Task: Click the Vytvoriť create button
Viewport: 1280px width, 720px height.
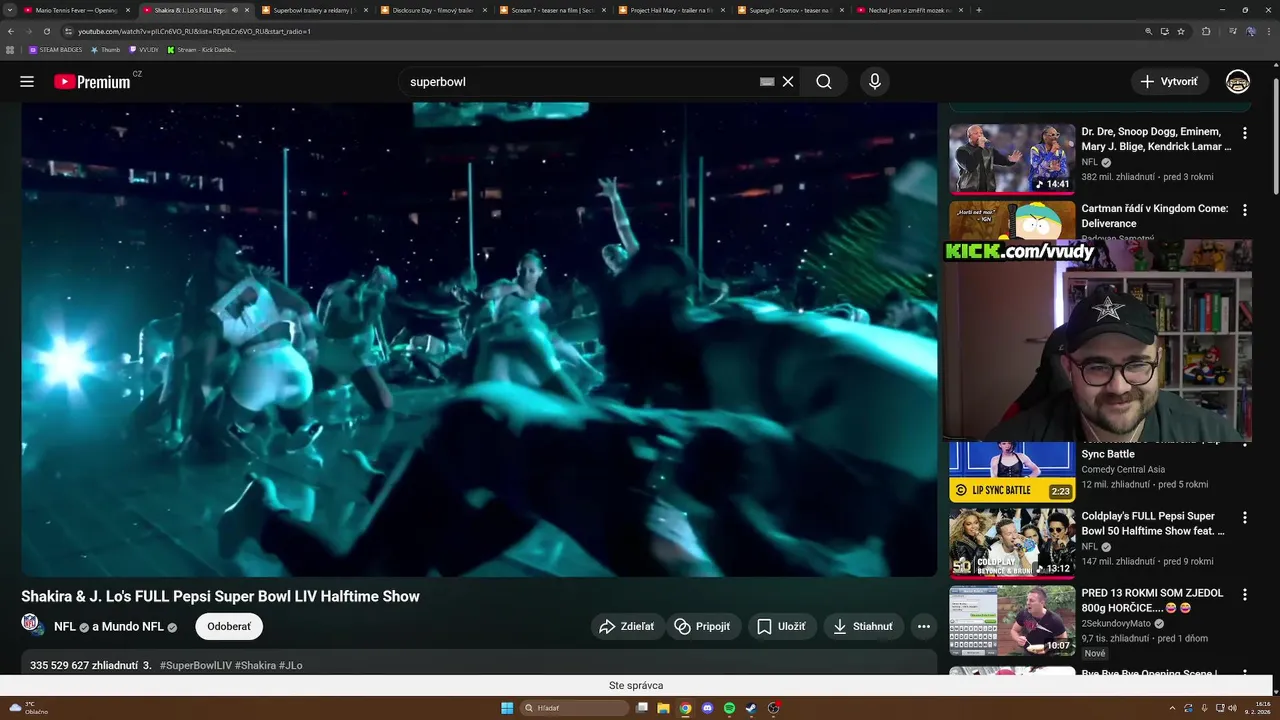Action: pos(1169,82)
